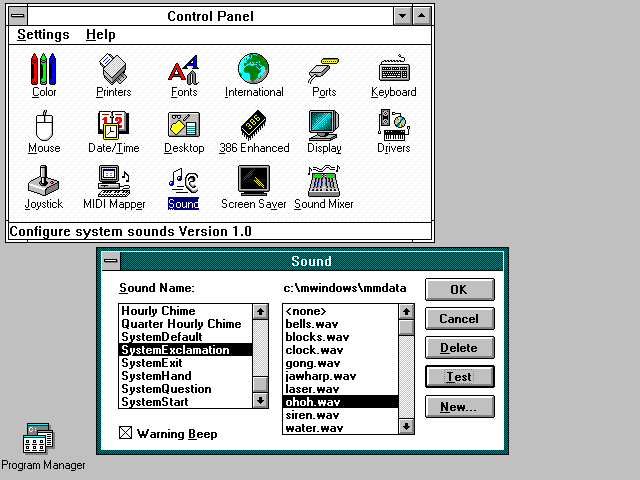640x480 pixels.
Task: Open the Help menu
Action: click(x=100, y=35)
